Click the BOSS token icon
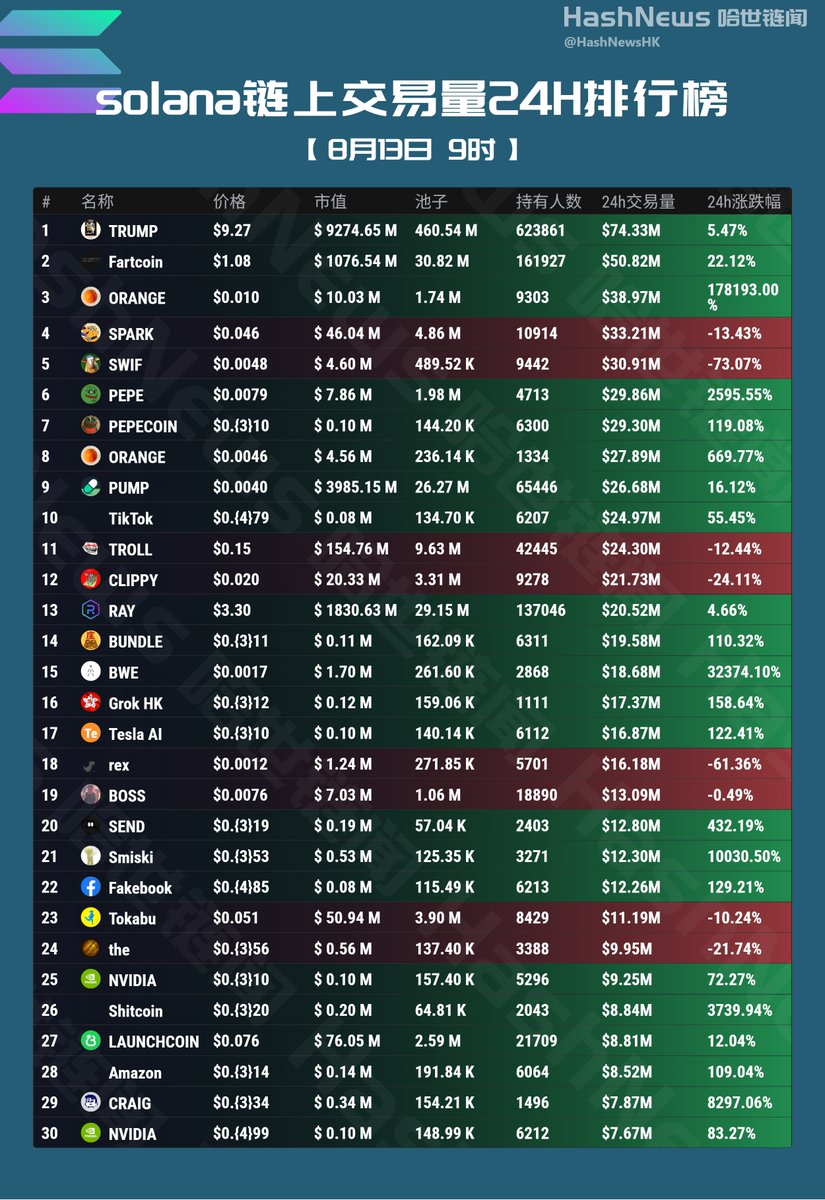825x1200 pixels. click(x=91, y=795)
